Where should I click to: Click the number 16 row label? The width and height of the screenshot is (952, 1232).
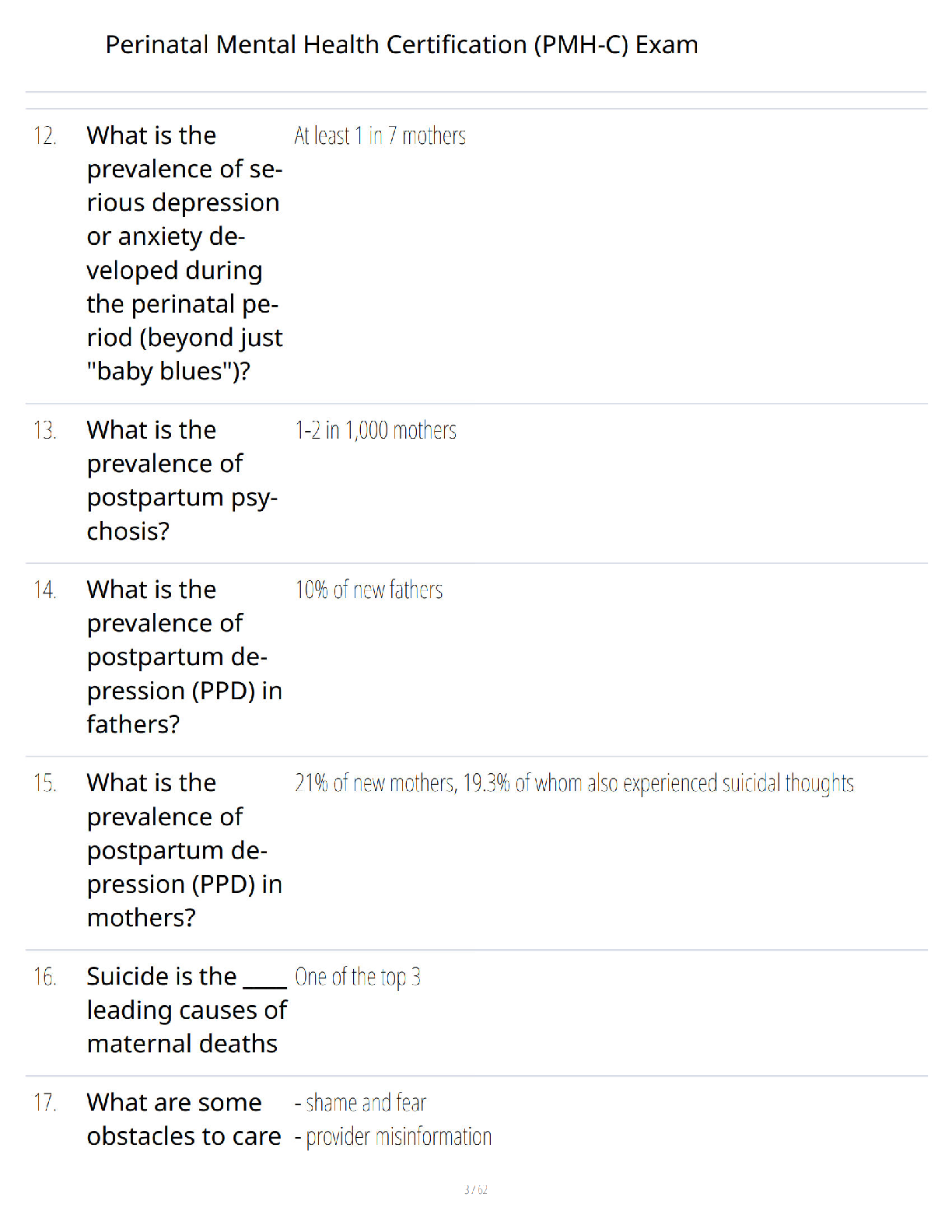[45, 977]
